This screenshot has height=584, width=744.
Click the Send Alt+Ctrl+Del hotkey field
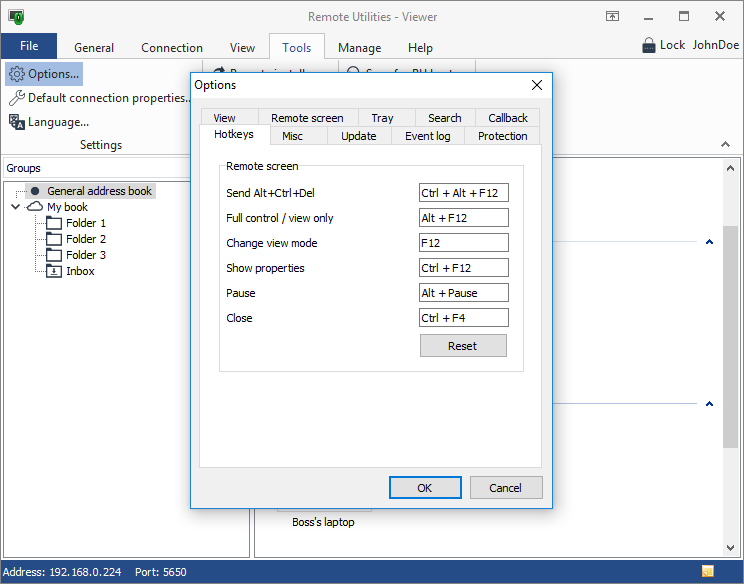tap(463, 193)
